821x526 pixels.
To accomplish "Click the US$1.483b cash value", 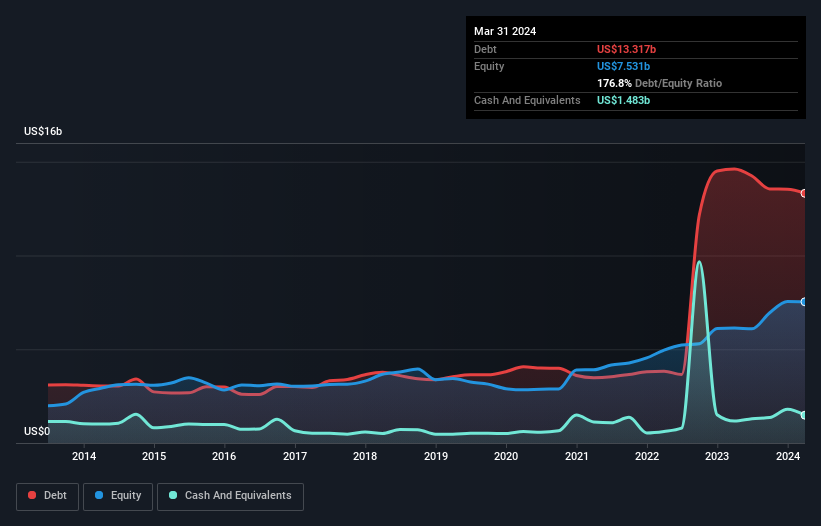I will pos(623,100).
